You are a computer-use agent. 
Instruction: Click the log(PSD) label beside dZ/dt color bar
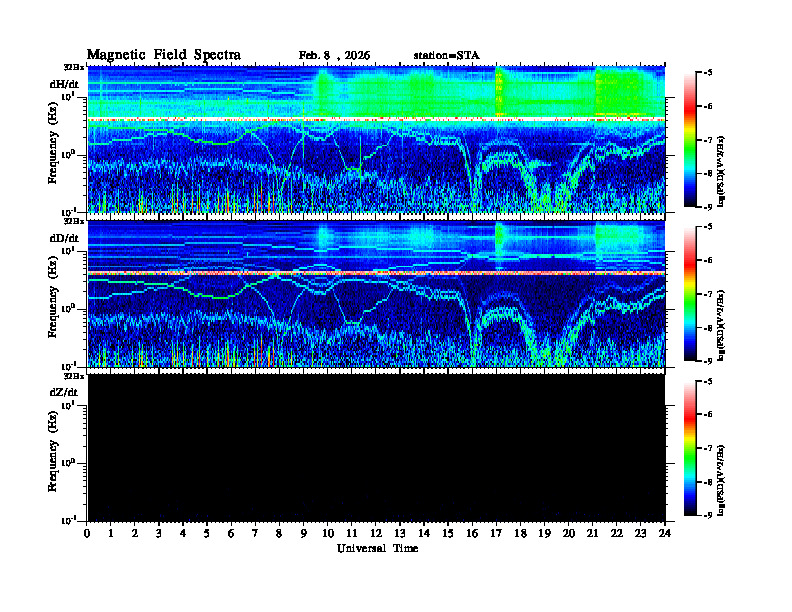(x=721, y=480)
